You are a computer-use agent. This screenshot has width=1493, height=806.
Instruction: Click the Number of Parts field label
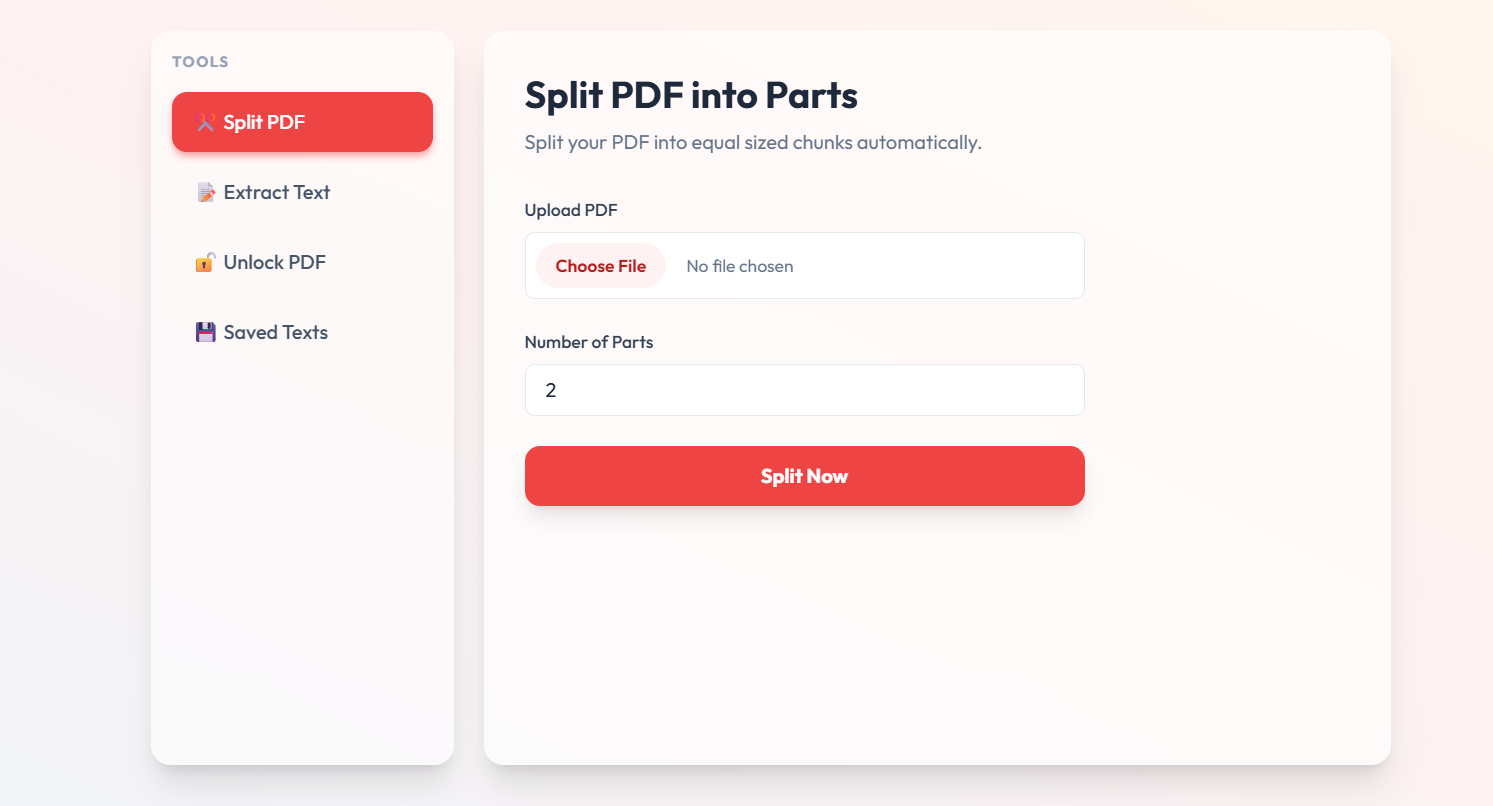pyautogui.click(x=589, y=342)
